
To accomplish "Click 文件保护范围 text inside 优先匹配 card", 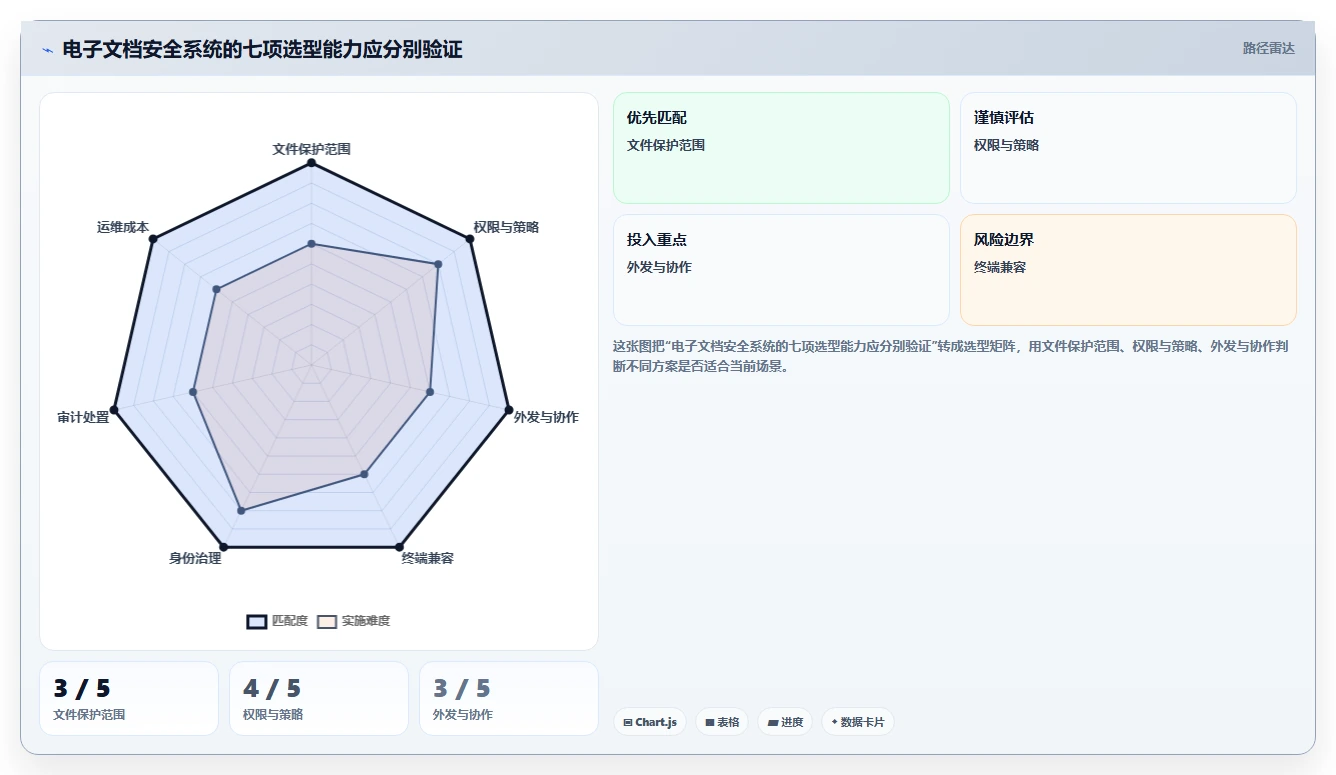I will [666, 145].
